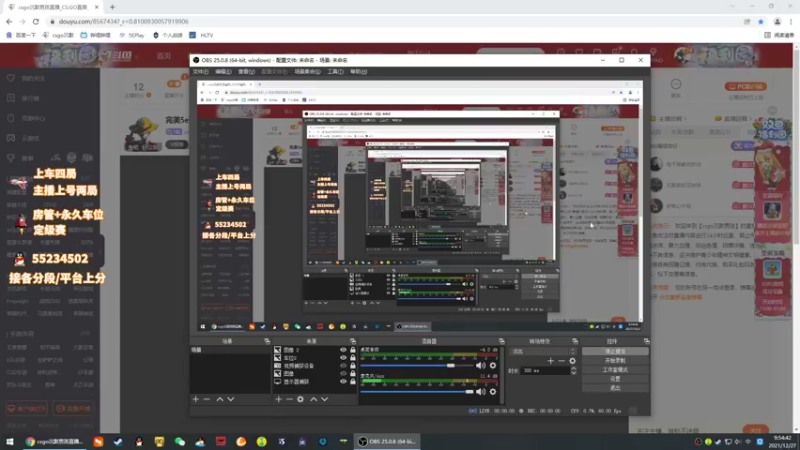Image resolution: width=800 pixels, height=450 pixels.
Task: Open transition properties gear icon
Action: click(572, 361)
